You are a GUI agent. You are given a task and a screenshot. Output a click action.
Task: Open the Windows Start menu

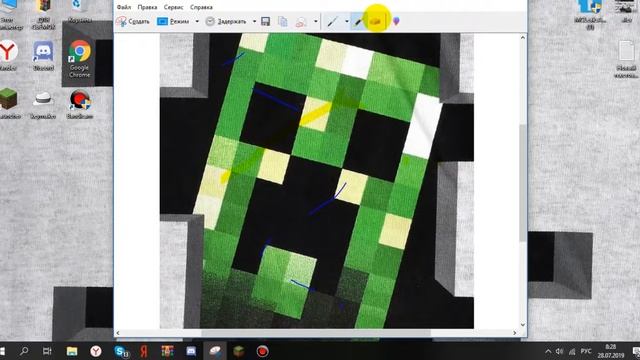[2, 351]
